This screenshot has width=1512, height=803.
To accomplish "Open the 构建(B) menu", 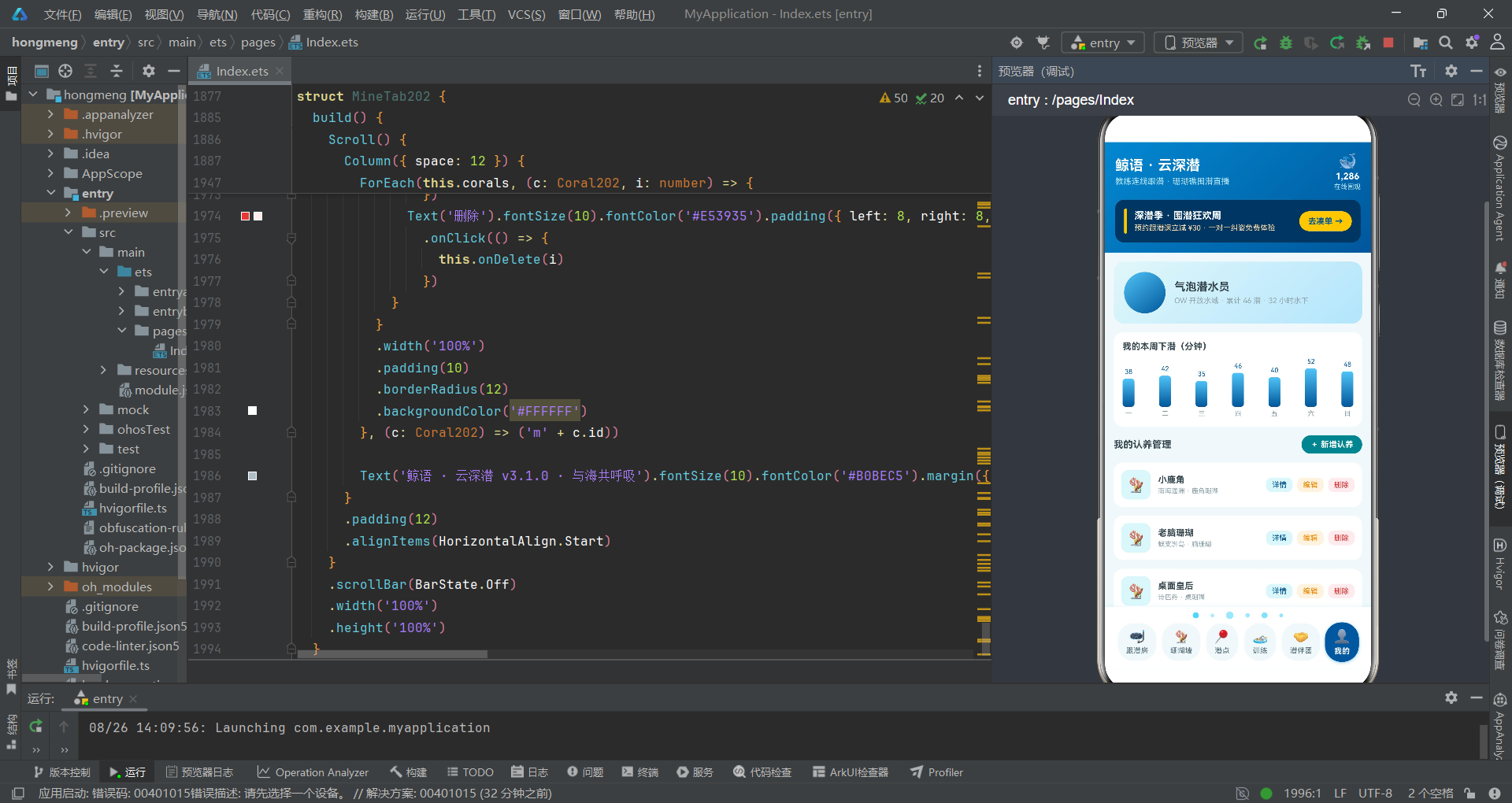I will pos(374,14).
